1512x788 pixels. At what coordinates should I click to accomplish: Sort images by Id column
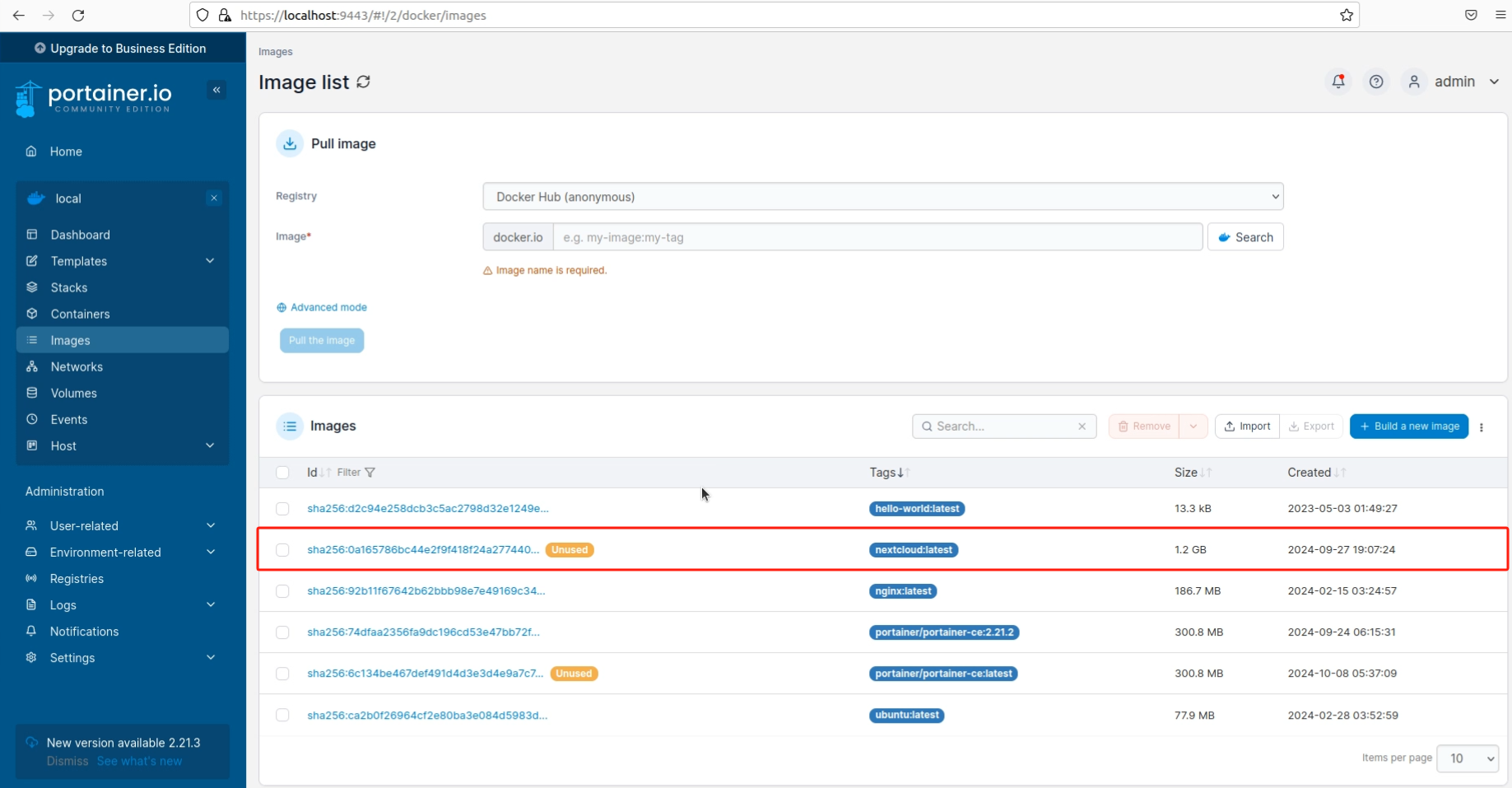click(319, 473)
